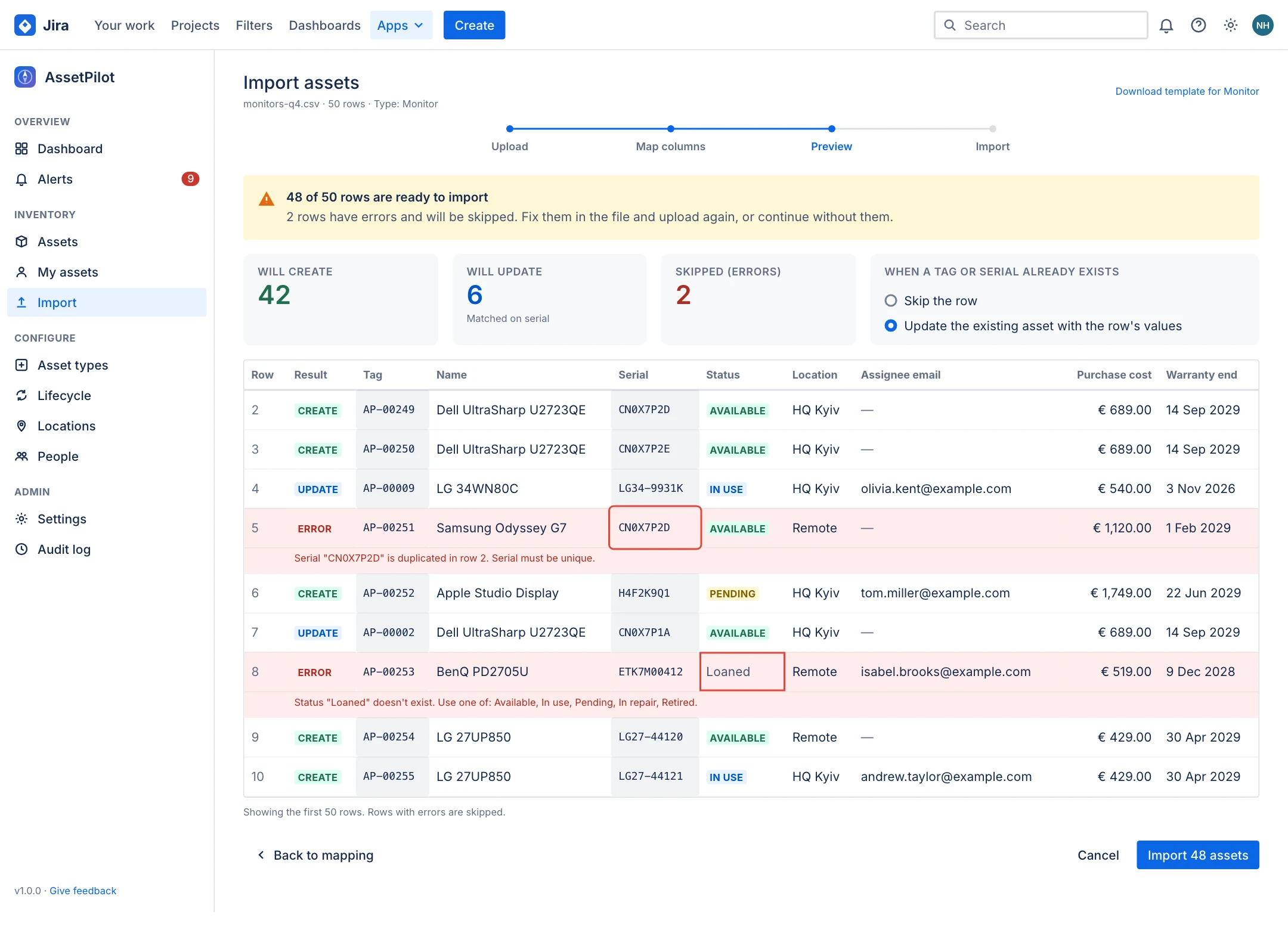1288x930 pixels.
Task: Click the Preview step marker
Action: coord(832,129)
